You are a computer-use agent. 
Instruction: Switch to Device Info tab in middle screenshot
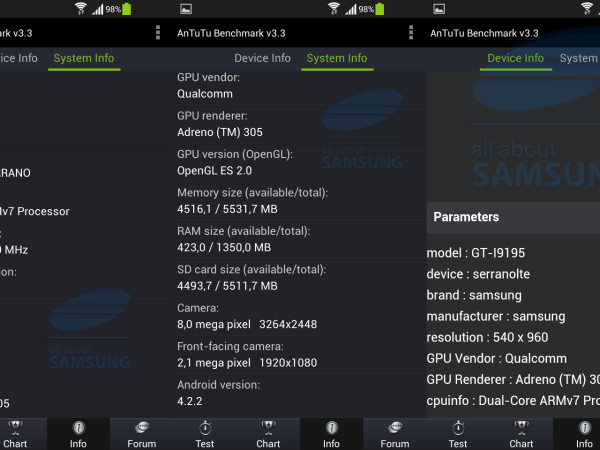click(x=262, y=58)
